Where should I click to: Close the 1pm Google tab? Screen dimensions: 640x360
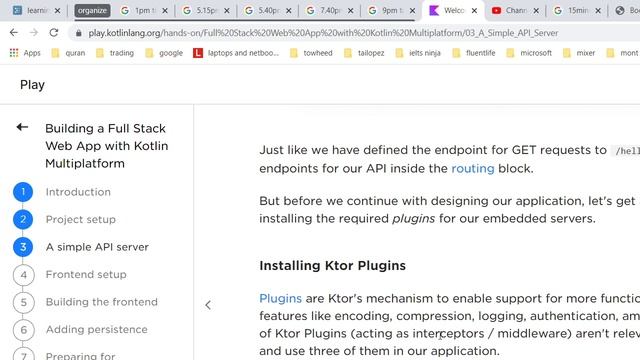click(x=165, y=11)
